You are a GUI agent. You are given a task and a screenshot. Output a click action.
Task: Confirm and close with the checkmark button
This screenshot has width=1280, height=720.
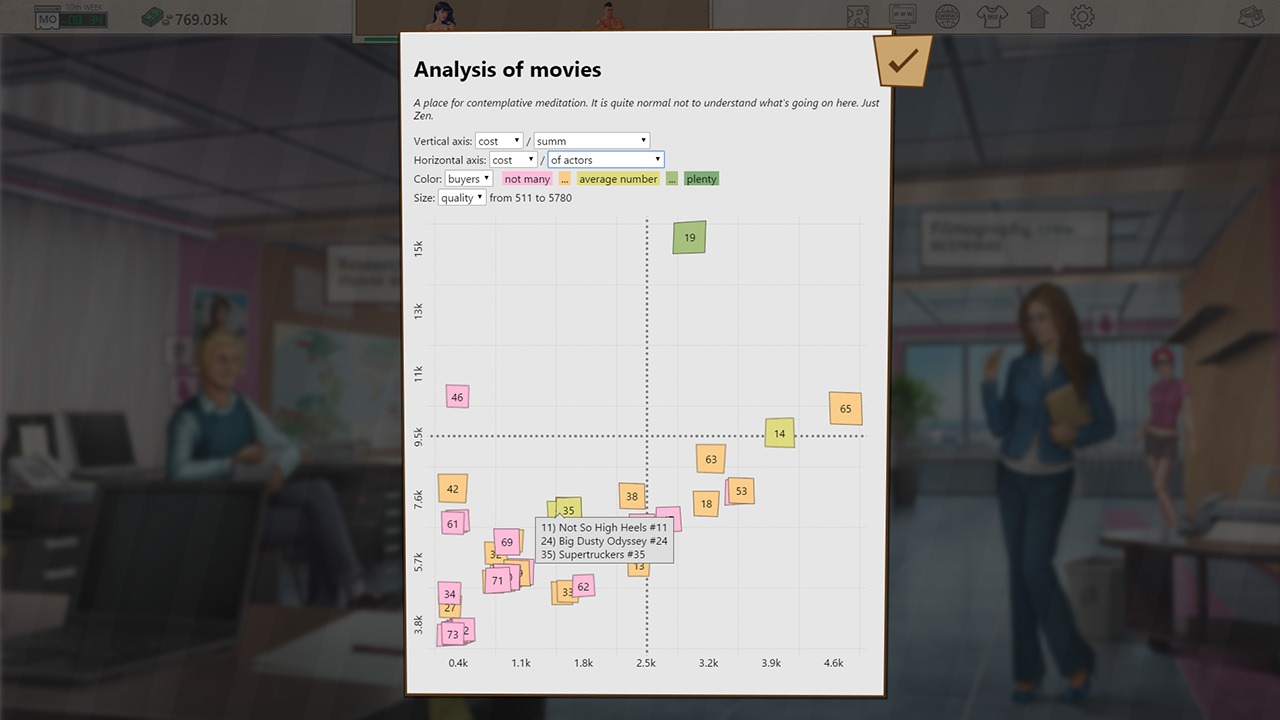tap(903, 62)
